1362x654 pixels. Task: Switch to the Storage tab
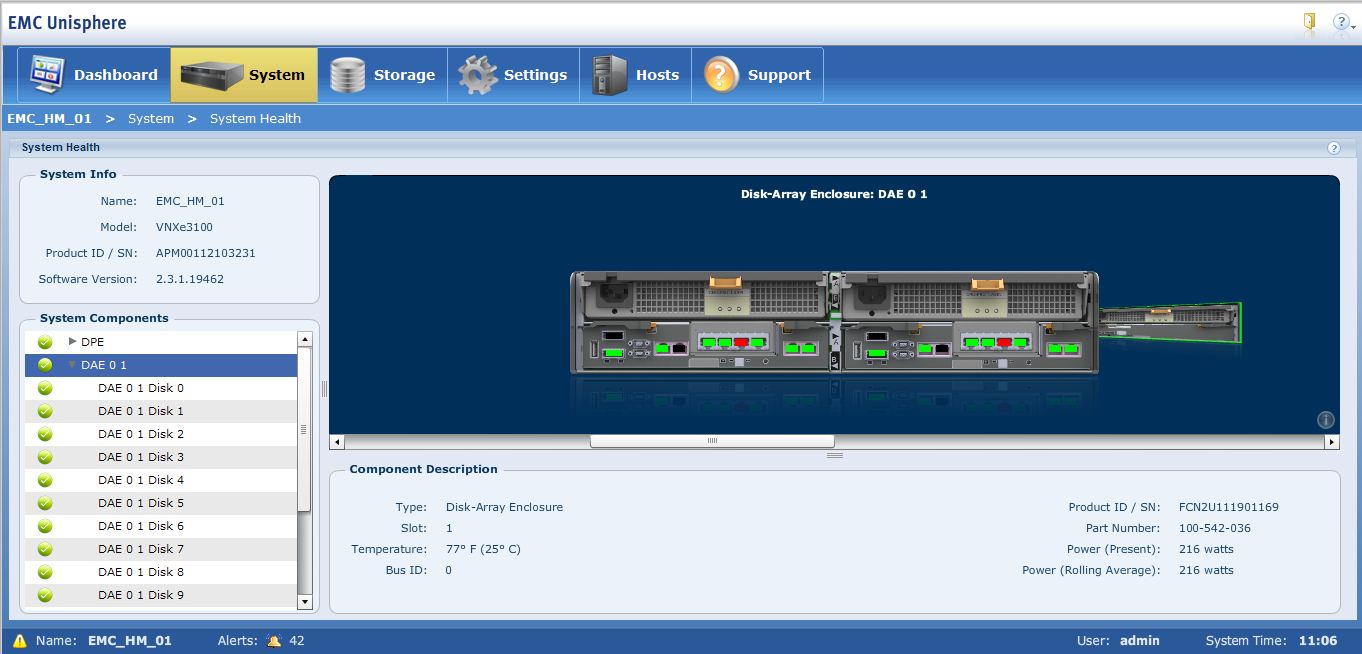[382, 75]
